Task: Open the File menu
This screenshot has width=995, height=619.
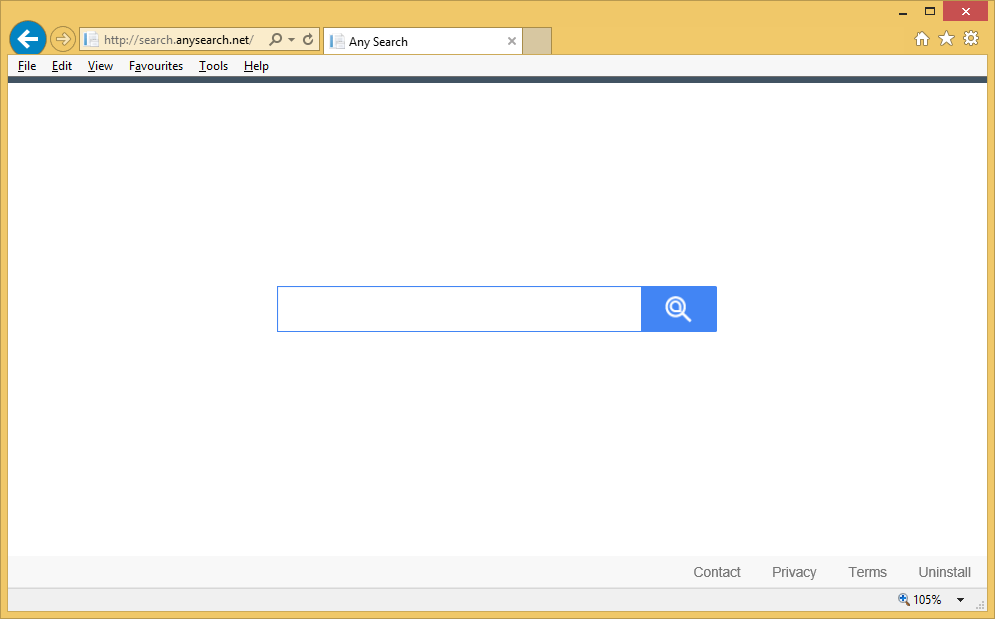Action: 27,66
